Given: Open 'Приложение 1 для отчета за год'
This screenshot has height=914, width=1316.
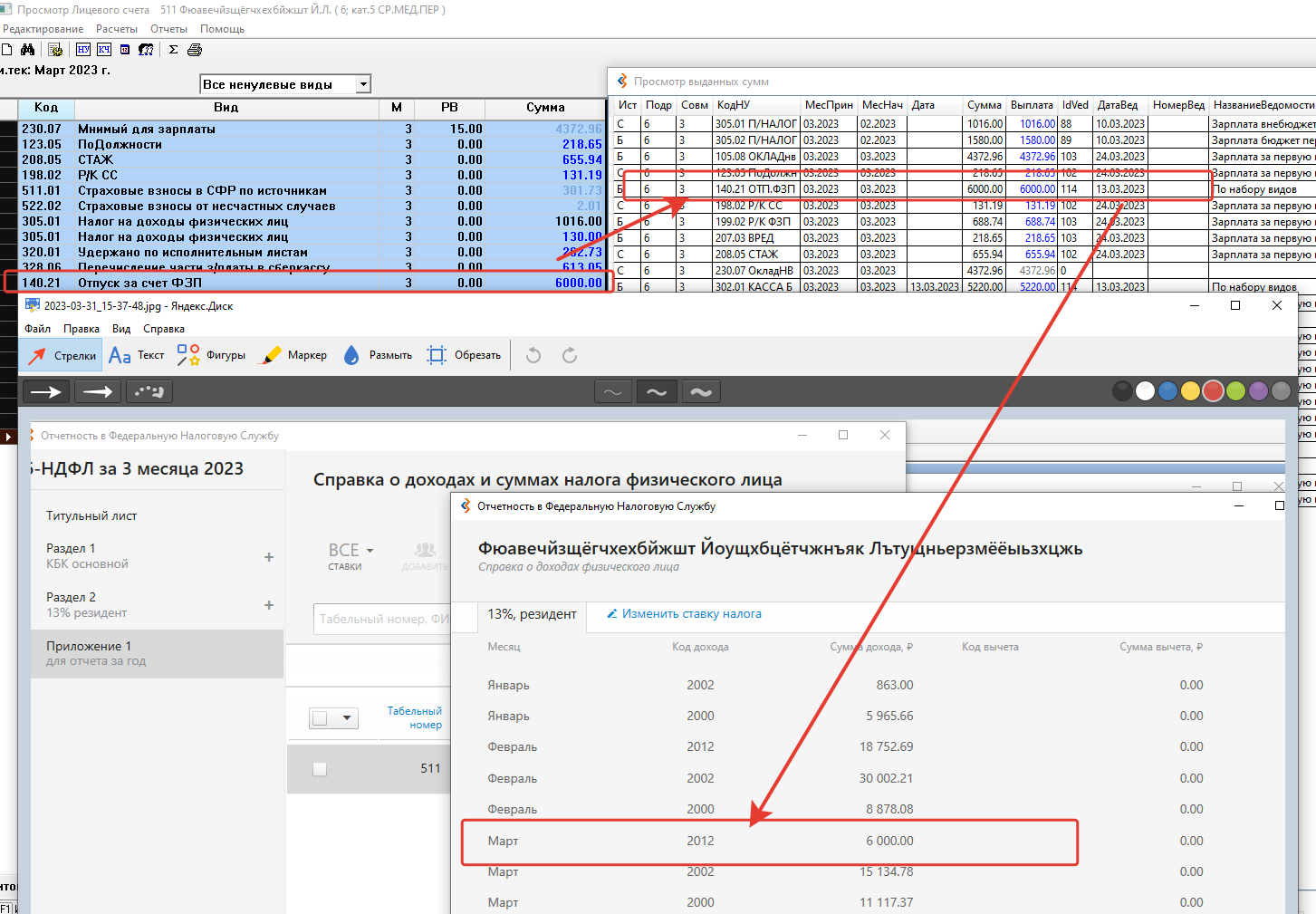Looking at the screenshot, I should point(158,654).
